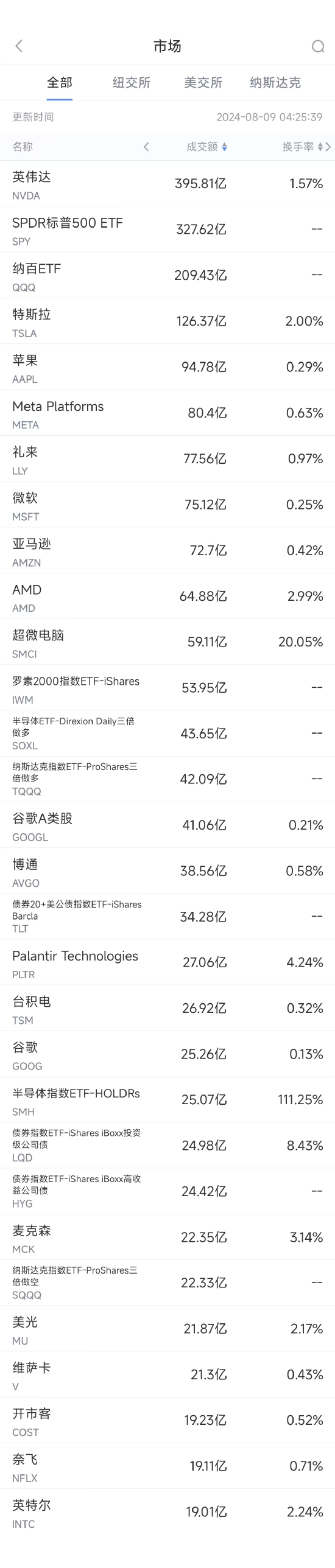Open 半导体指数ETF-HOLDRs SMH row
Viewport: 335px width, 1568px height.
click(x=167, y=1100)
